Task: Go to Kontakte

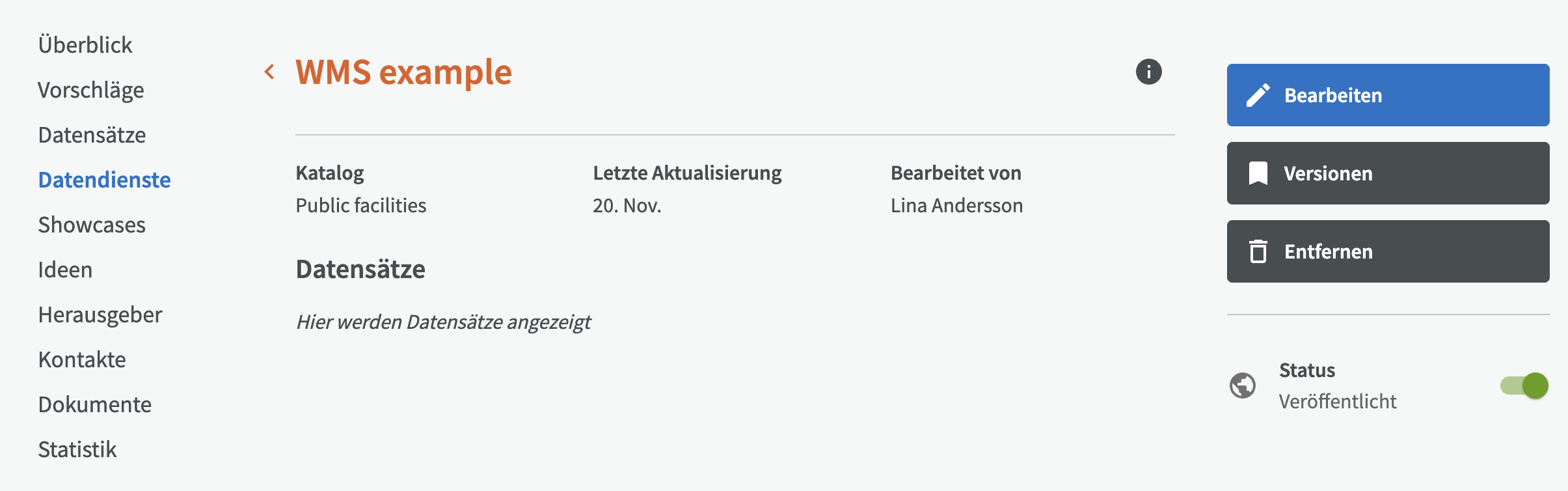Action: click(x=82, y=359)
